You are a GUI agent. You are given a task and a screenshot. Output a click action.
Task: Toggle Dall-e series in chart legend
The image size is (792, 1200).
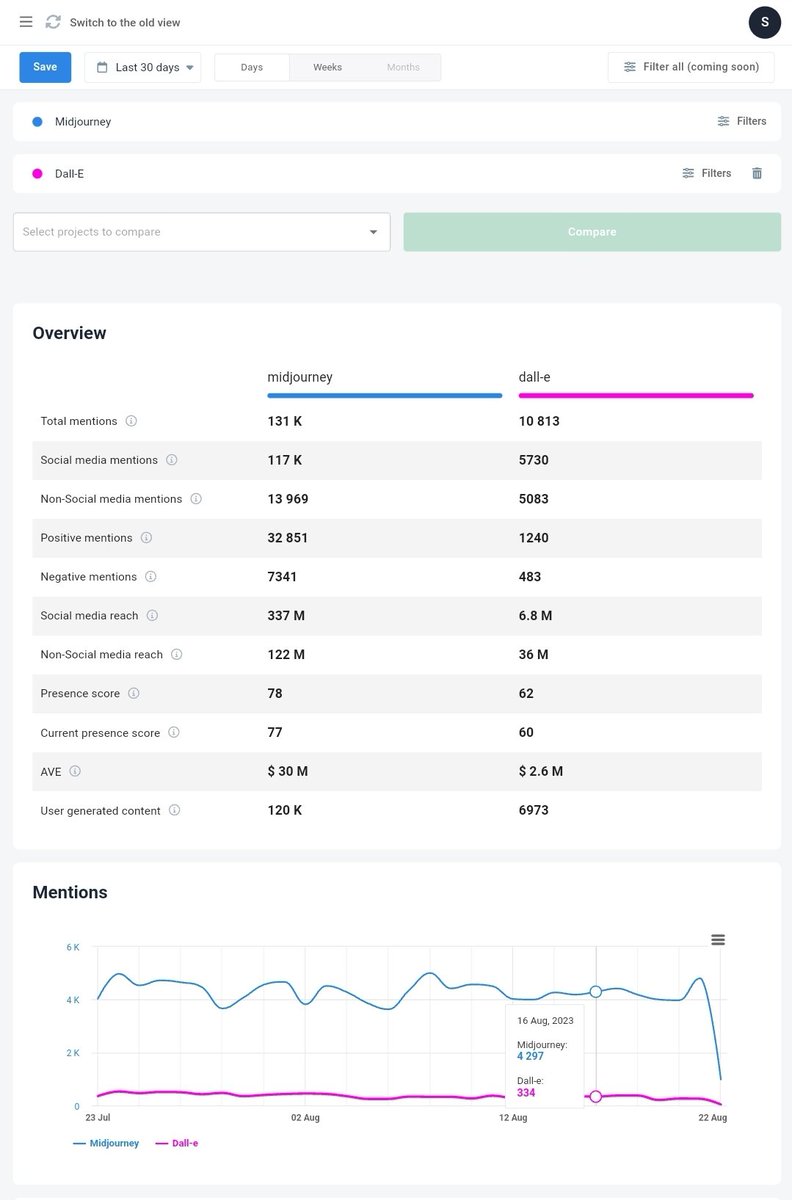click(177, 1143)
